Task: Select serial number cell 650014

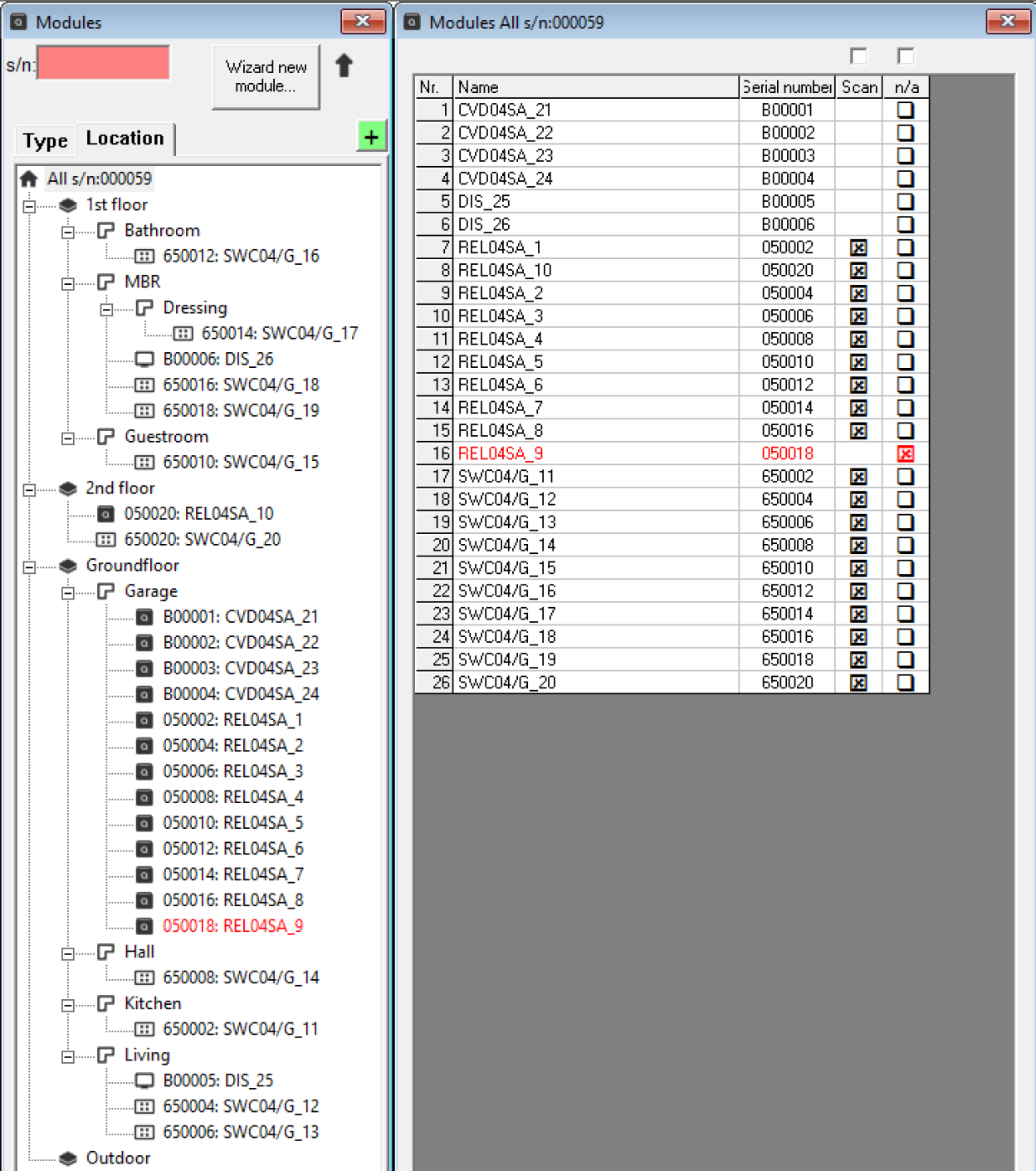Action: (x=787, y=614)
